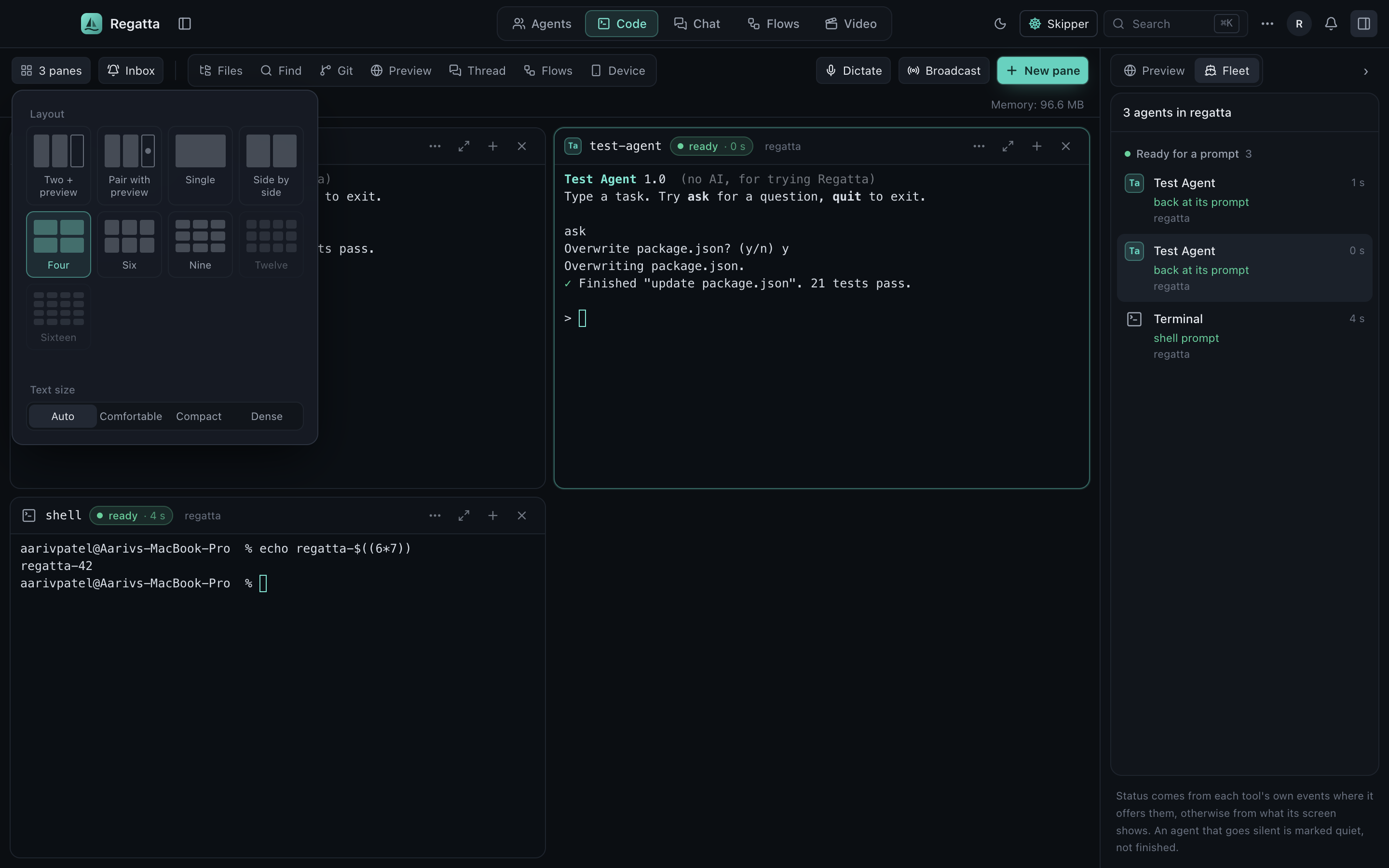Click the test-agent Ta badge icon
The height and width of the screenshot is (868, 1389).
(573, 147)
